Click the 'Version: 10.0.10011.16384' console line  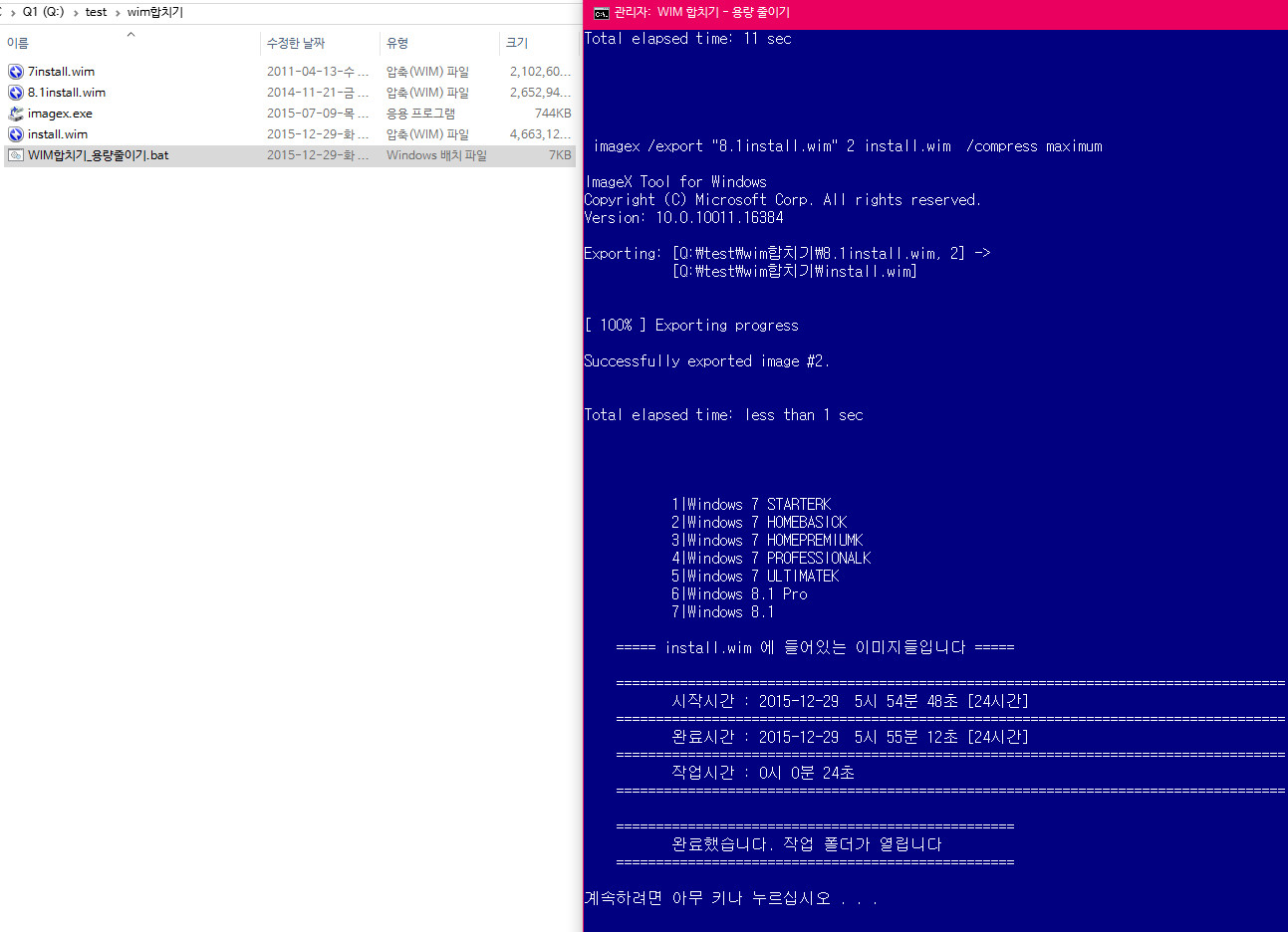click(683, 218)
